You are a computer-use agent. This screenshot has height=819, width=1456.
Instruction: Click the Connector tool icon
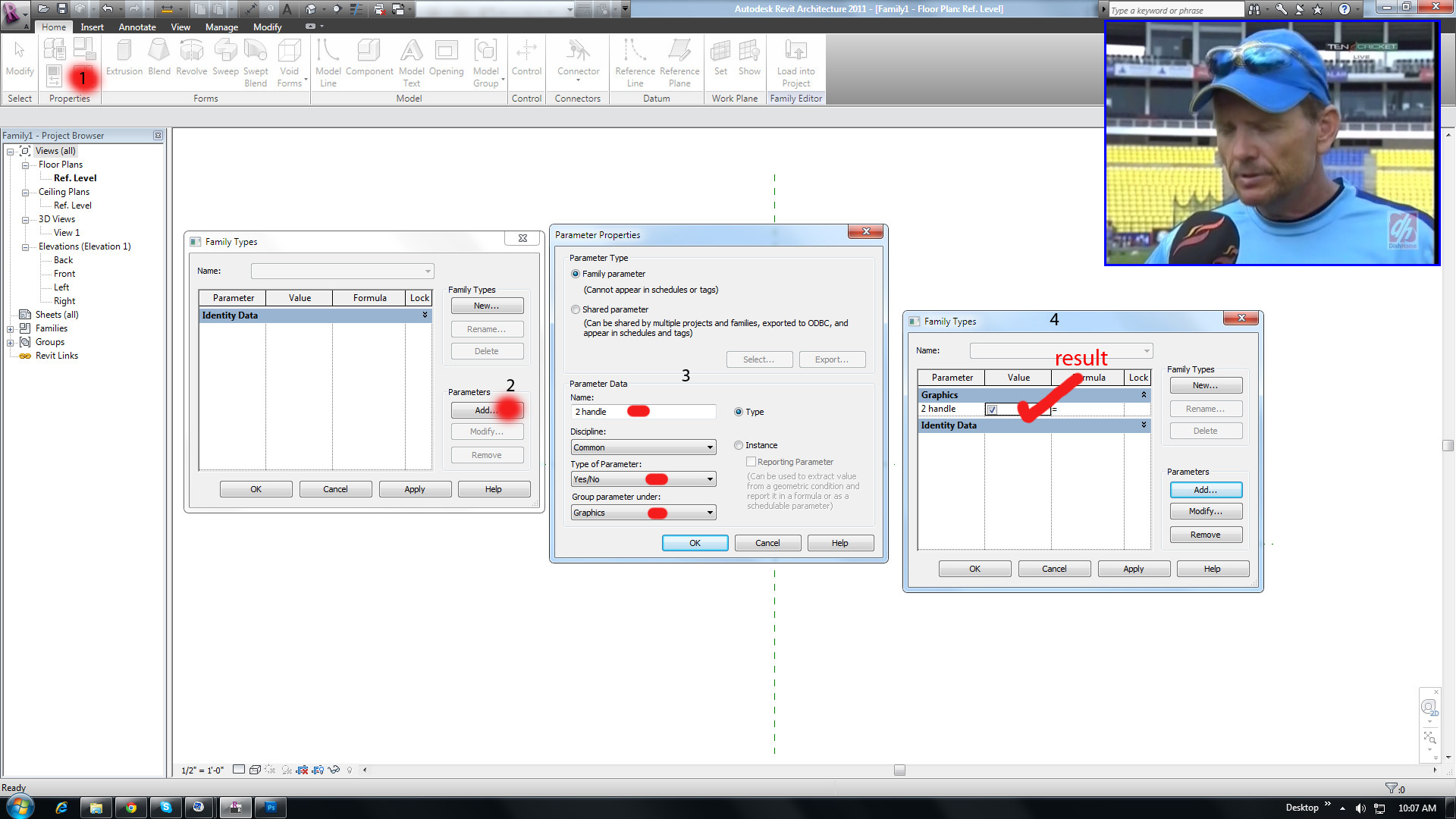(578, 58)
